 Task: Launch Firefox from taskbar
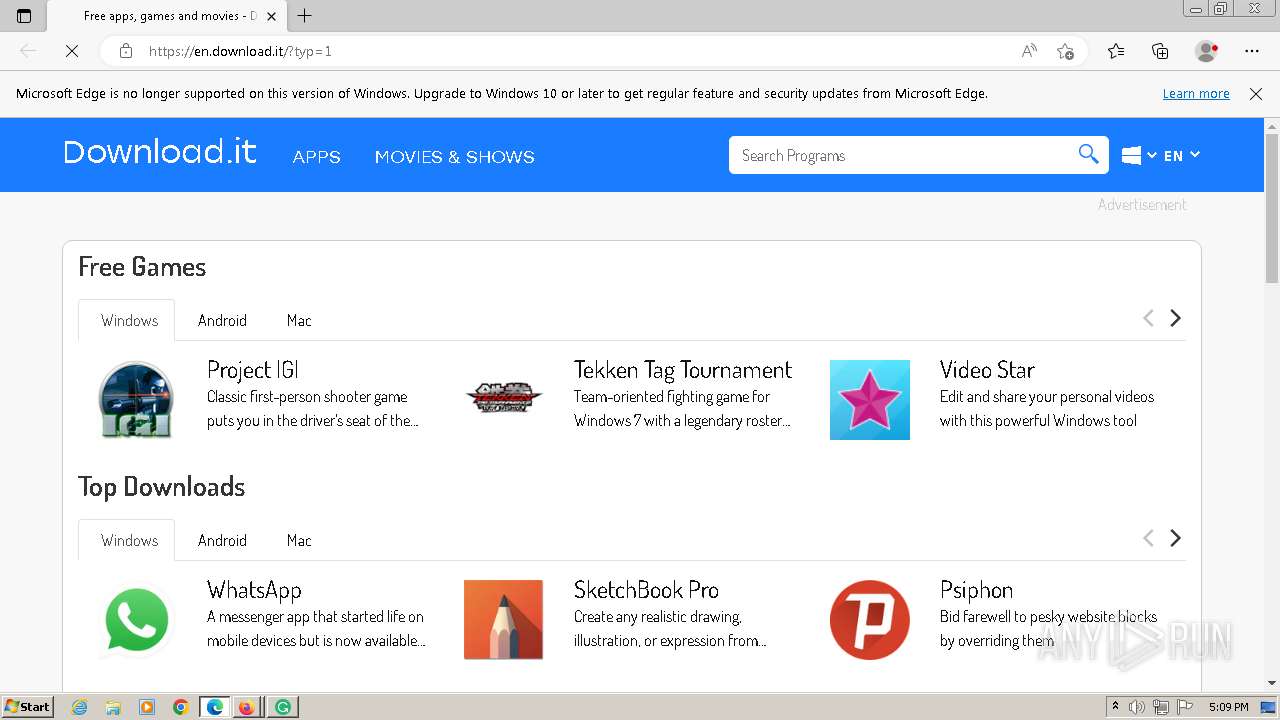246,707
